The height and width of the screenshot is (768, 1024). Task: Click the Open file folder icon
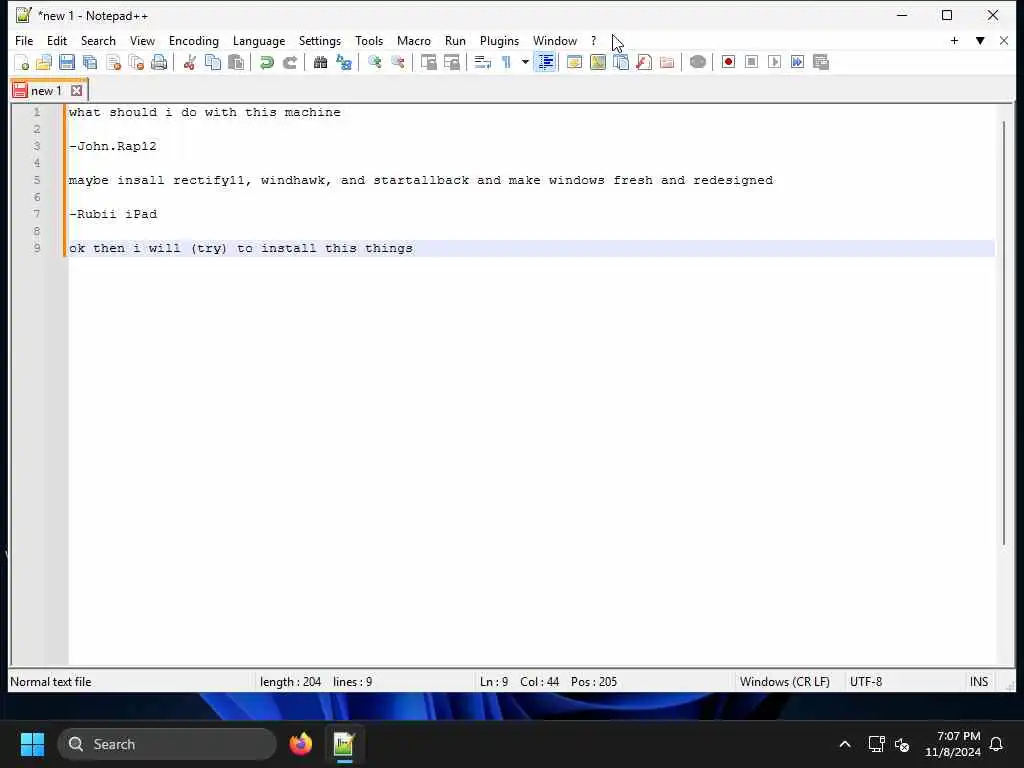coord(44,62)
